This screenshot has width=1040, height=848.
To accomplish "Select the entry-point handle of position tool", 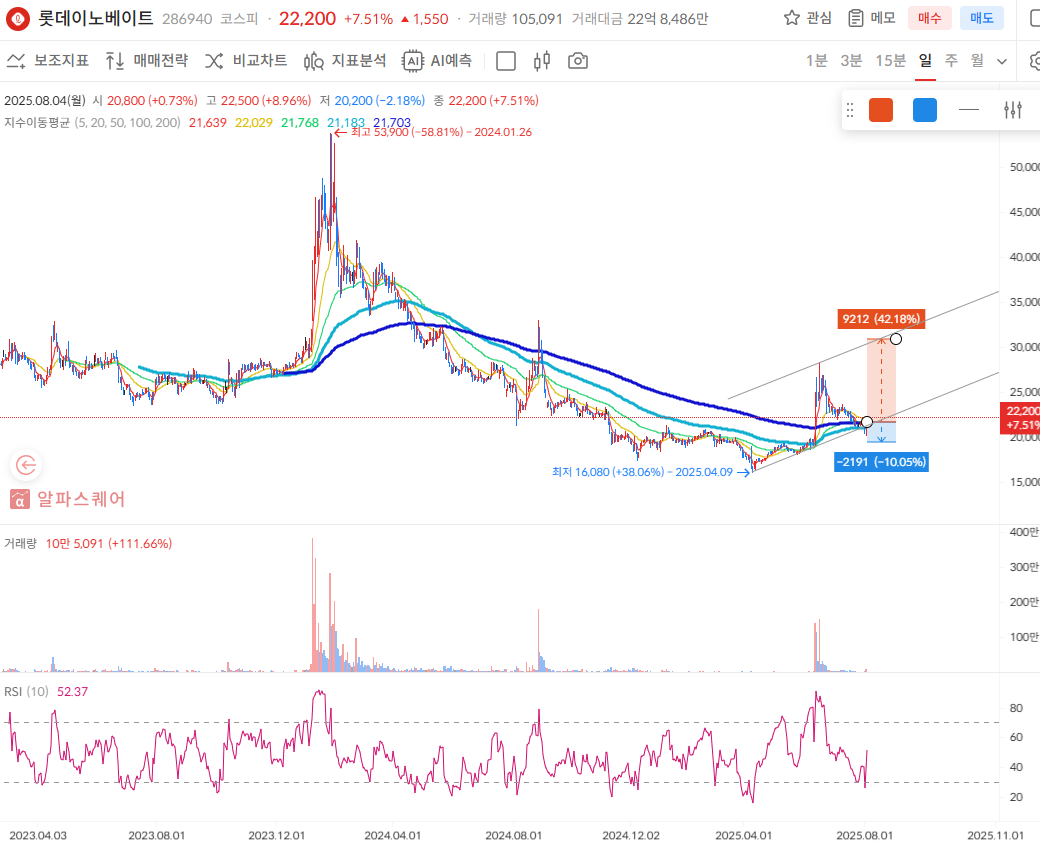I will click(x=867, y=422).
